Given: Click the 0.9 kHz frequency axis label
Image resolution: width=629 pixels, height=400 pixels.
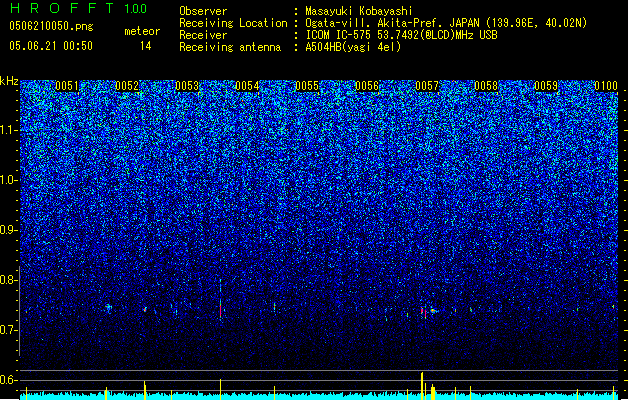Looking at the screenshot, I should click(x=9, y=230).
